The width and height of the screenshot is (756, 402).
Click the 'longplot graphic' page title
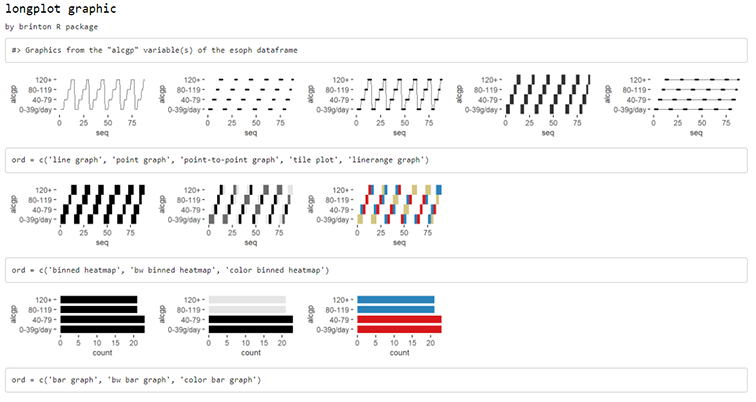61,9
